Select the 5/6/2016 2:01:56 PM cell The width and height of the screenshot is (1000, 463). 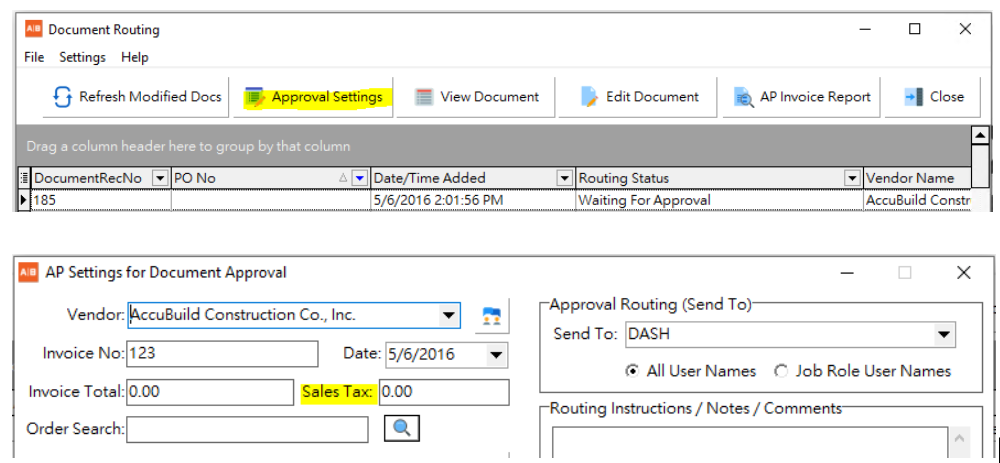point(473,200)
